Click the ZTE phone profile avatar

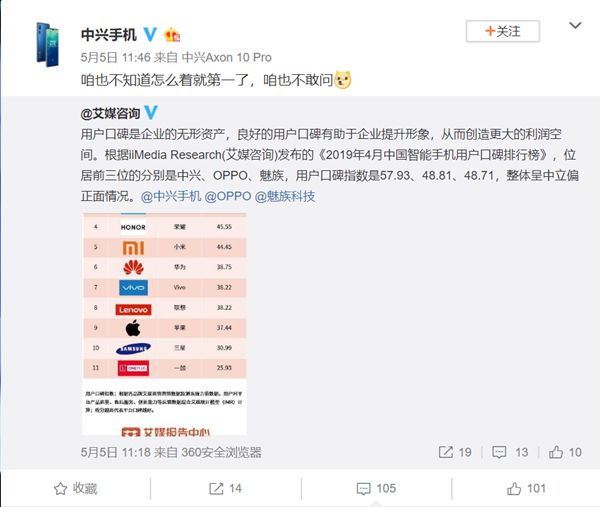48,44
